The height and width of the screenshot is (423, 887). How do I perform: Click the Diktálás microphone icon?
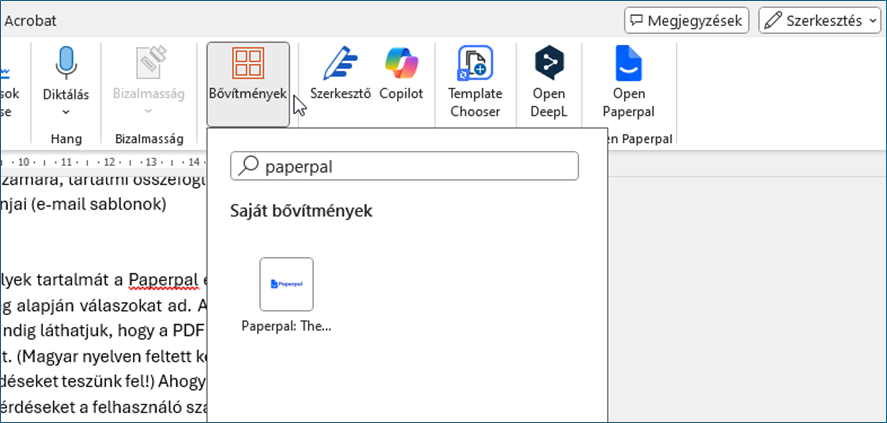click(66, 62)
